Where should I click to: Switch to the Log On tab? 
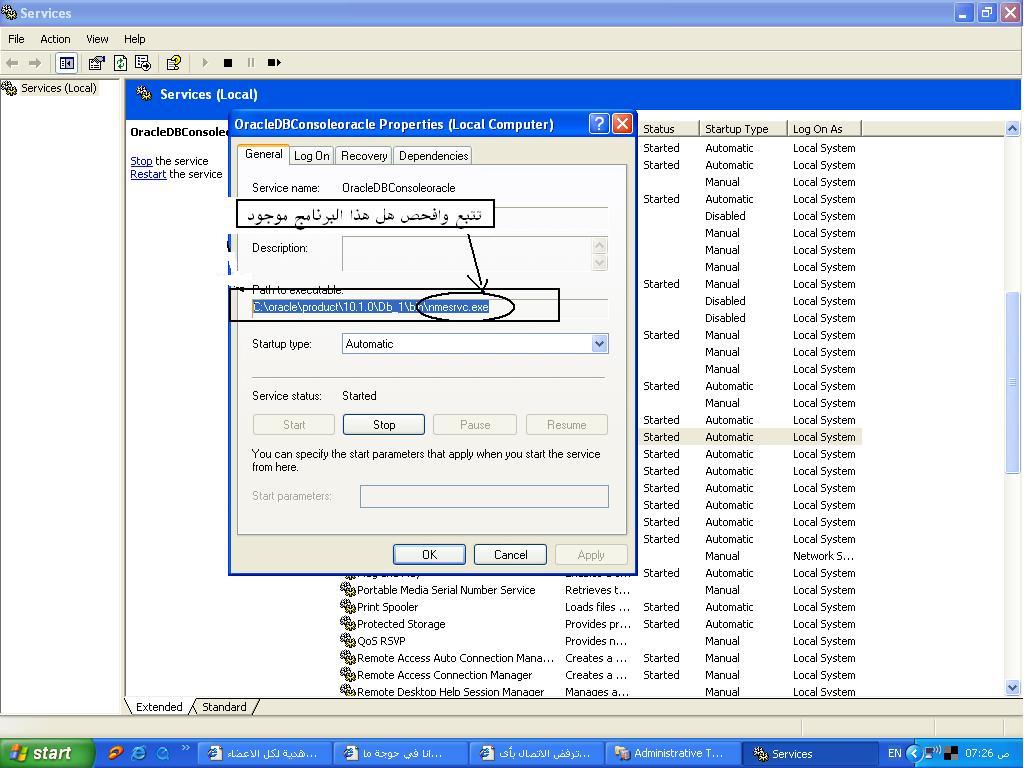click(x=311, y=156)
